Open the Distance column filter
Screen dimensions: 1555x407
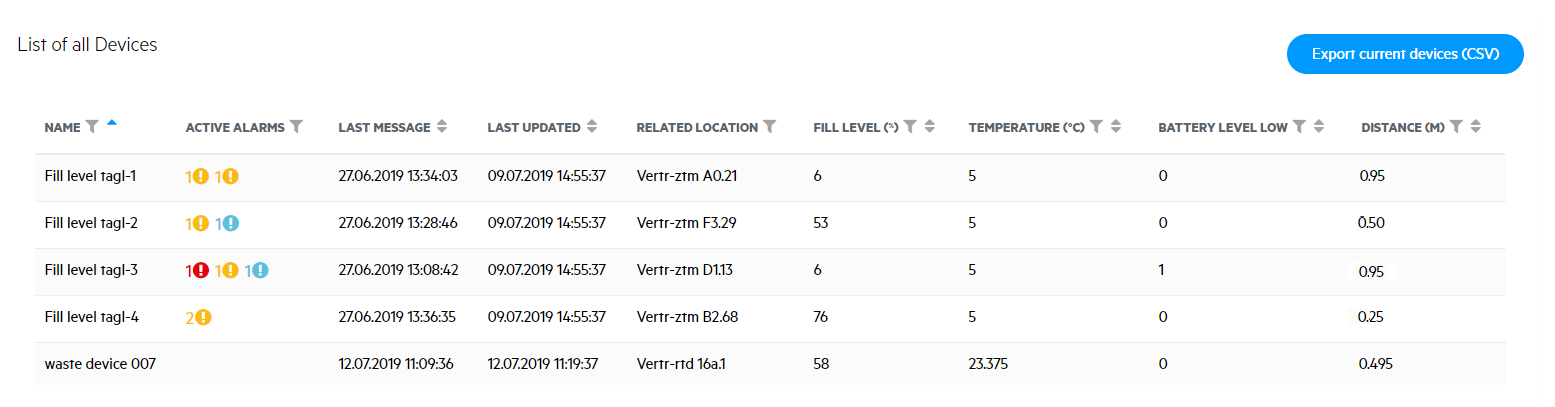tap(1457, 127)
